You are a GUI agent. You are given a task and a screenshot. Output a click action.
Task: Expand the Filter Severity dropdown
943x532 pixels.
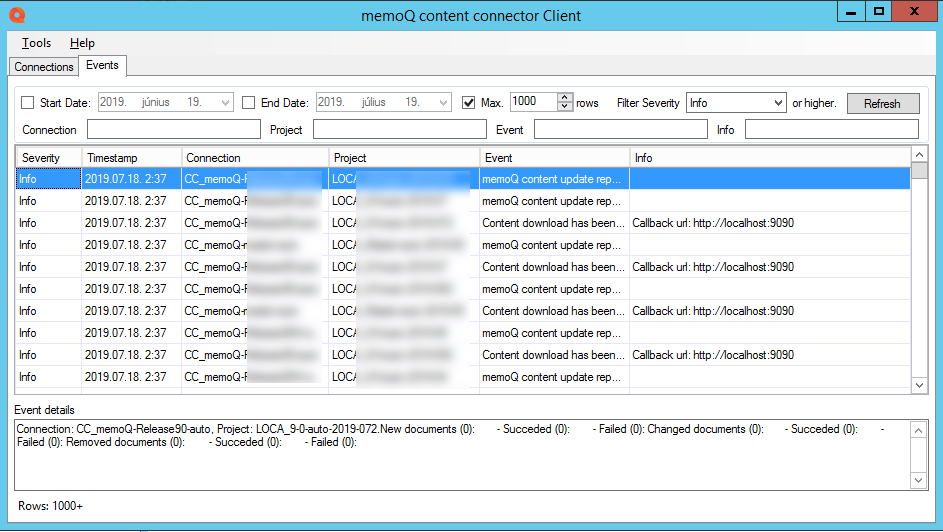click(778, 103)
